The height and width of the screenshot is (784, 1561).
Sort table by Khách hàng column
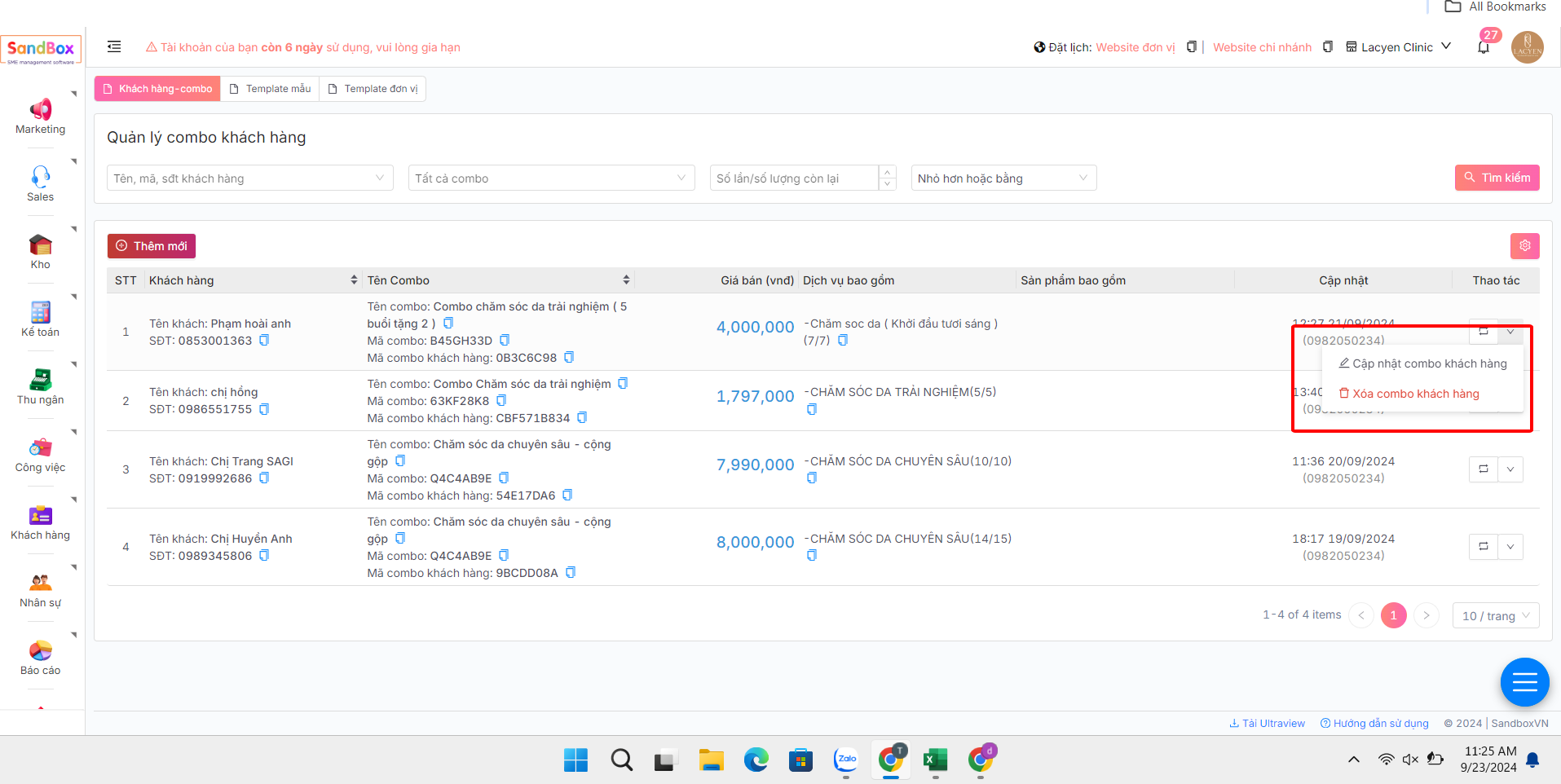point(354,280)
